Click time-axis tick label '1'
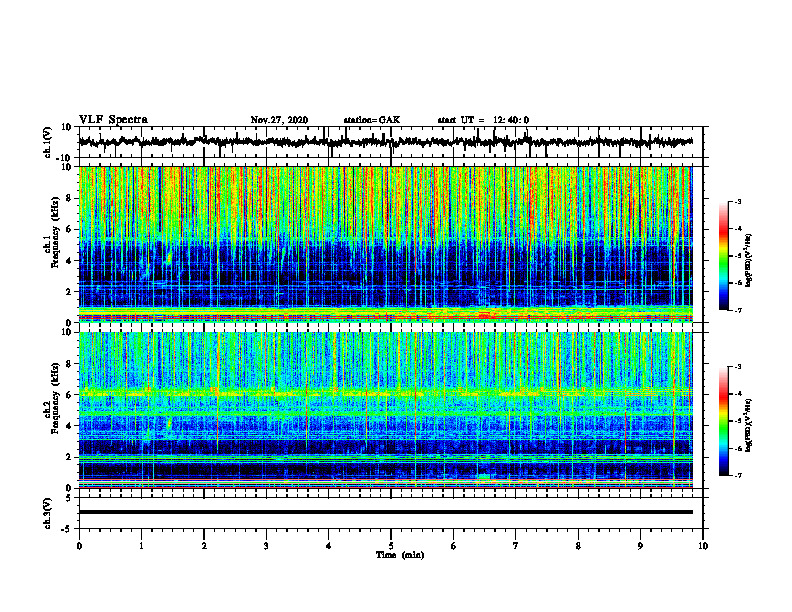 (141, 546)
